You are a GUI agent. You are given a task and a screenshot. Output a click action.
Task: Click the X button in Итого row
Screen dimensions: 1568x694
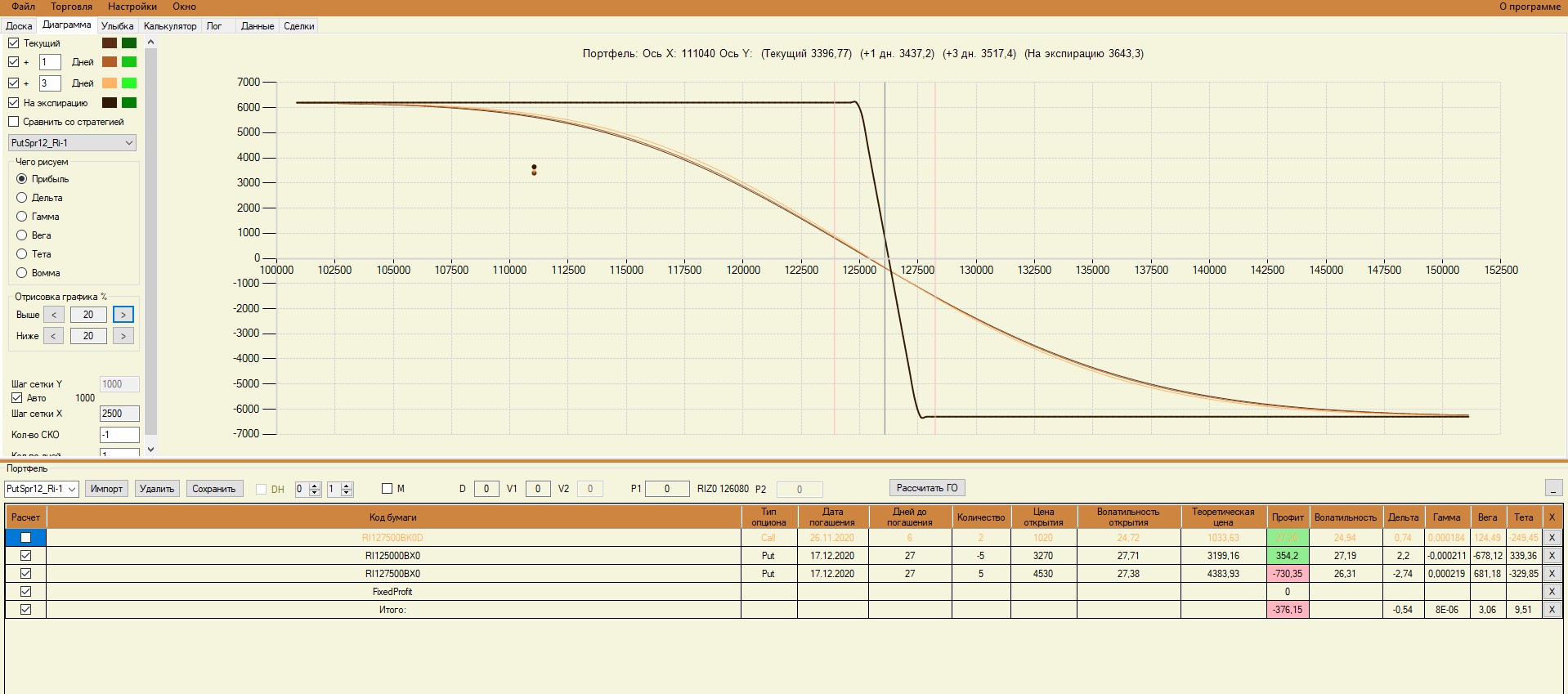(x=1551, y=610)
